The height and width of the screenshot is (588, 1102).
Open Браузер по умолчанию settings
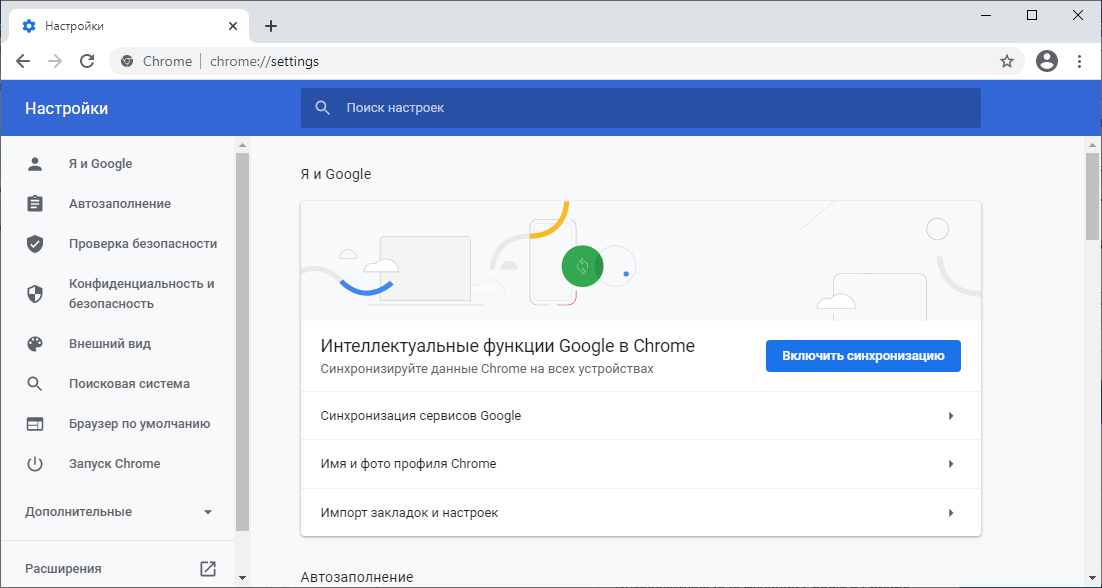pos(139,424)
